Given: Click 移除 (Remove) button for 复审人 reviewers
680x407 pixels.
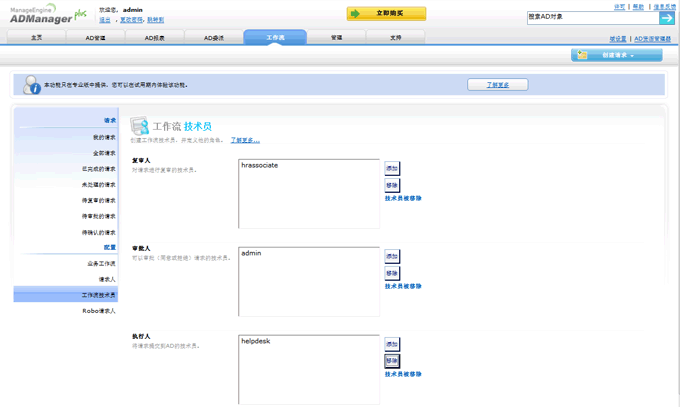Looking at the screenshot, I should pyautogui.click(x=392, y=185).
